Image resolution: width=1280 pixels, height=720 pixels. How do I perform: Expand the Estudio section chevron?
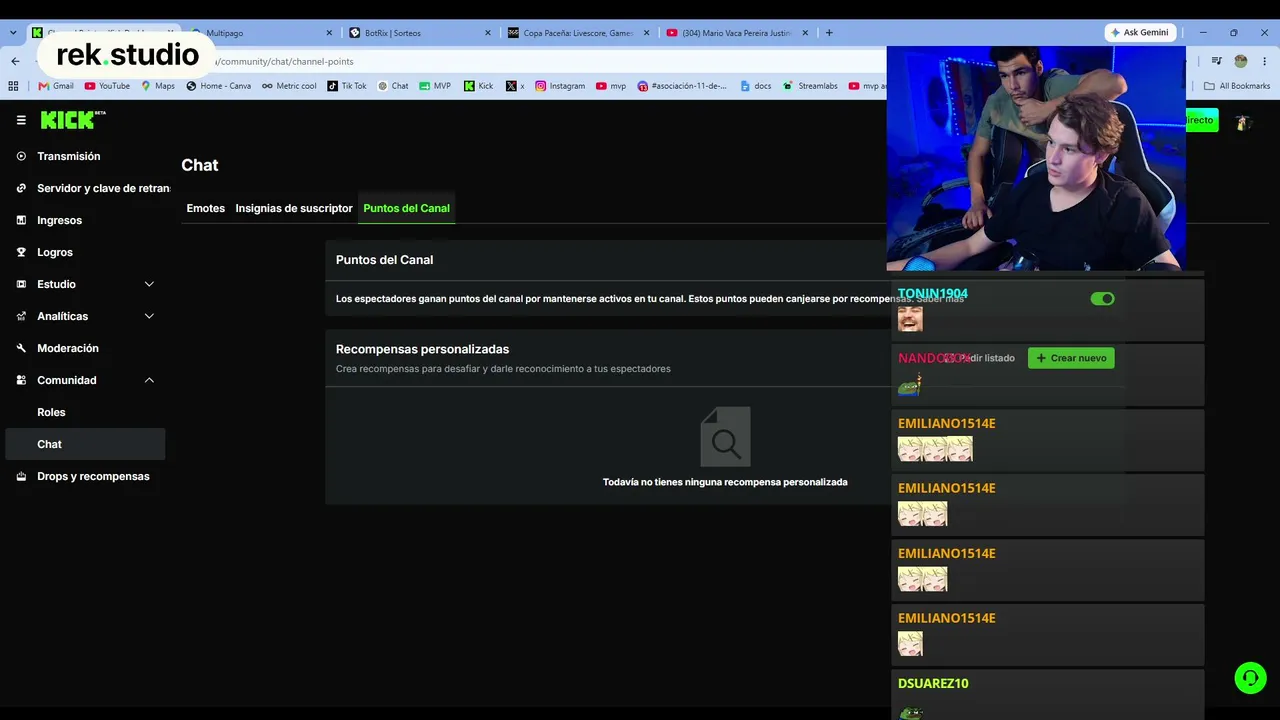coord(149,284)
